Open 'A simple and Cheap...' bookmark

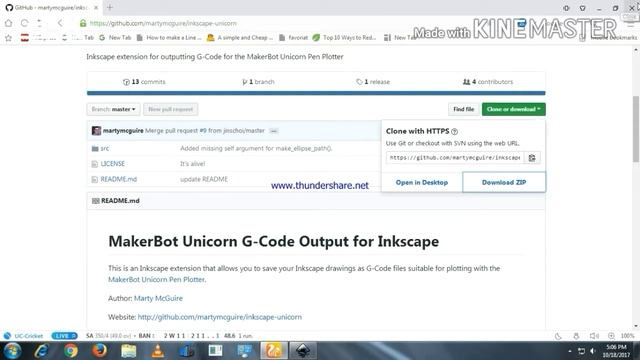tap(240, 38)
